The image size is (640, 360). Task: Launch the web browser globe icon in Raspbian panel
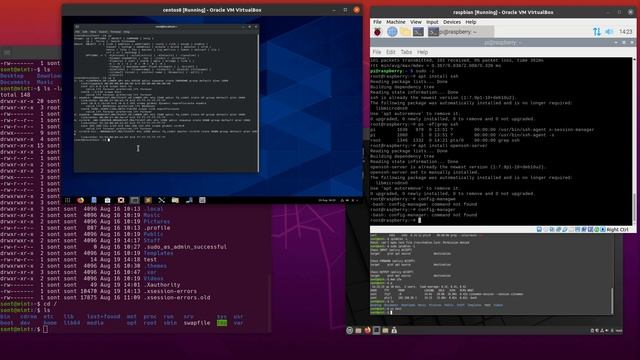tap(392, 32)
